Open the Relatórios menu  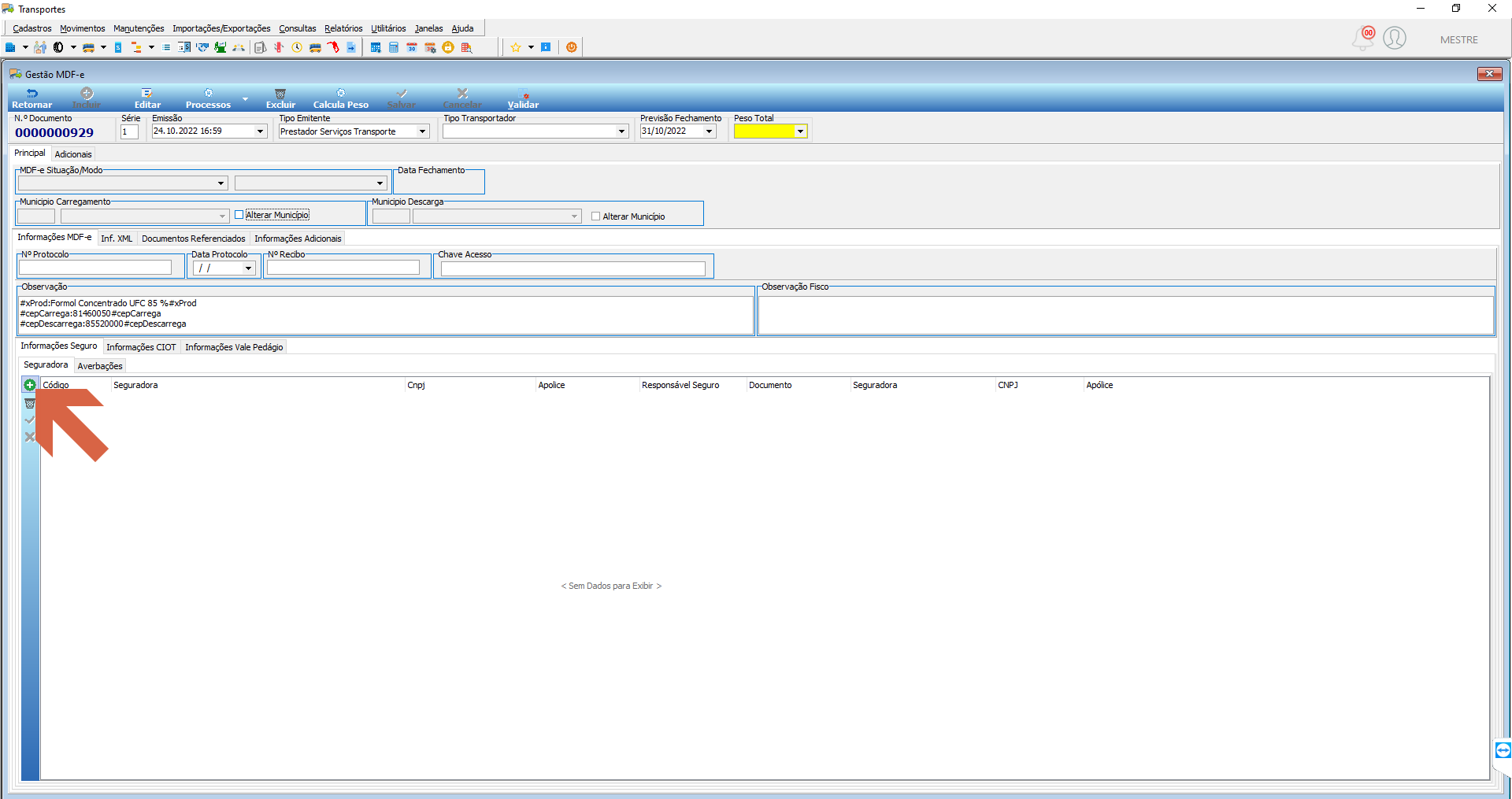(343, 28)
